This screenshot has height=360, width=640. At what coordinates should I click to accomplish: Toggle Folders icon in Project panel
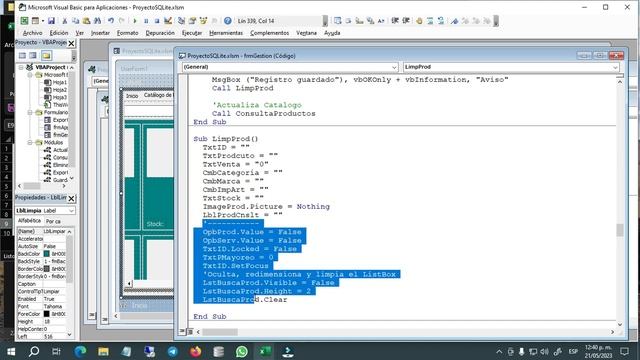click(46, 56)
